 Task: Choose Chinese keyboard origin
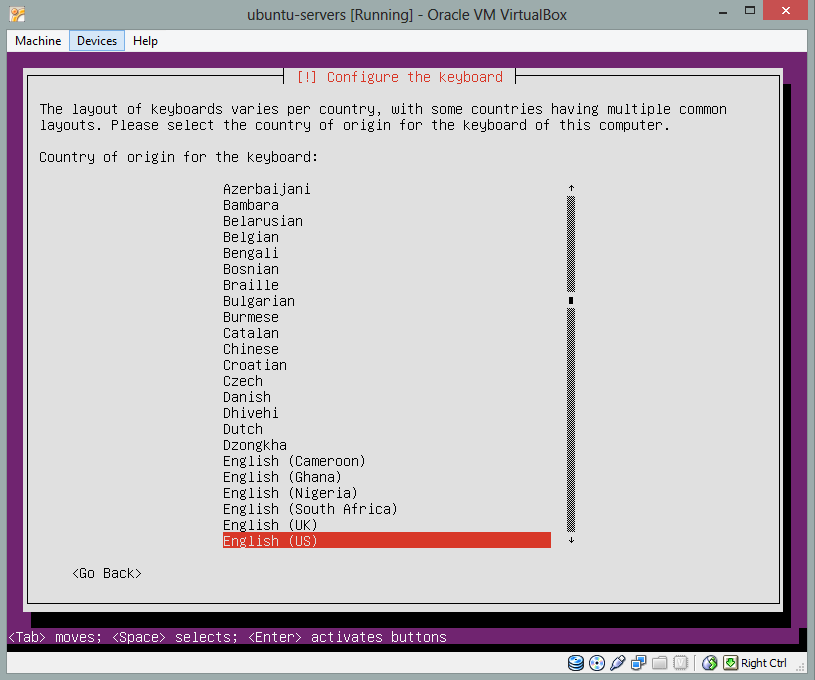click(251, 349)
